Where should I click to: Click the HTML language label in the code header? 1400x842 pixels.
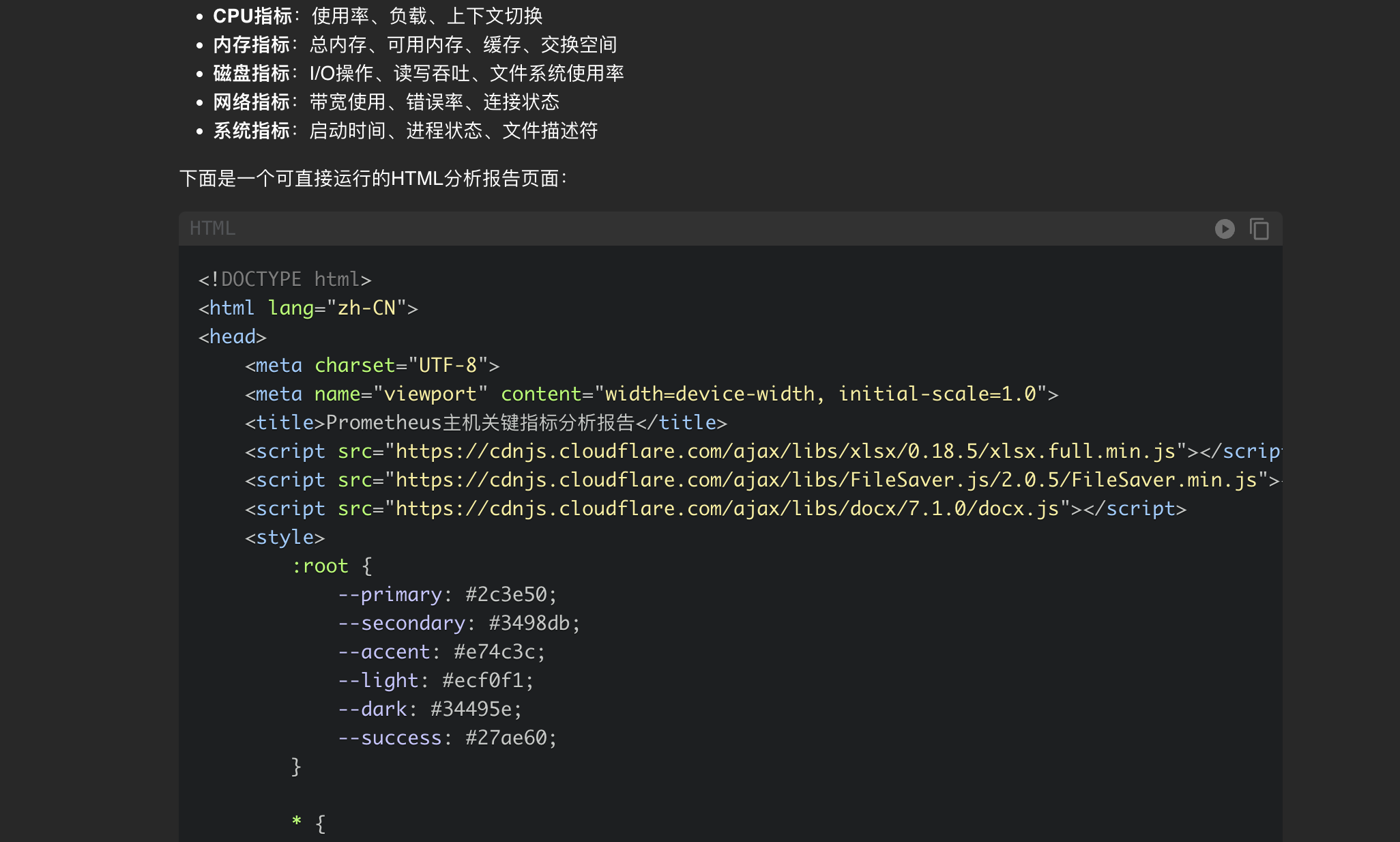click(212, 229)
